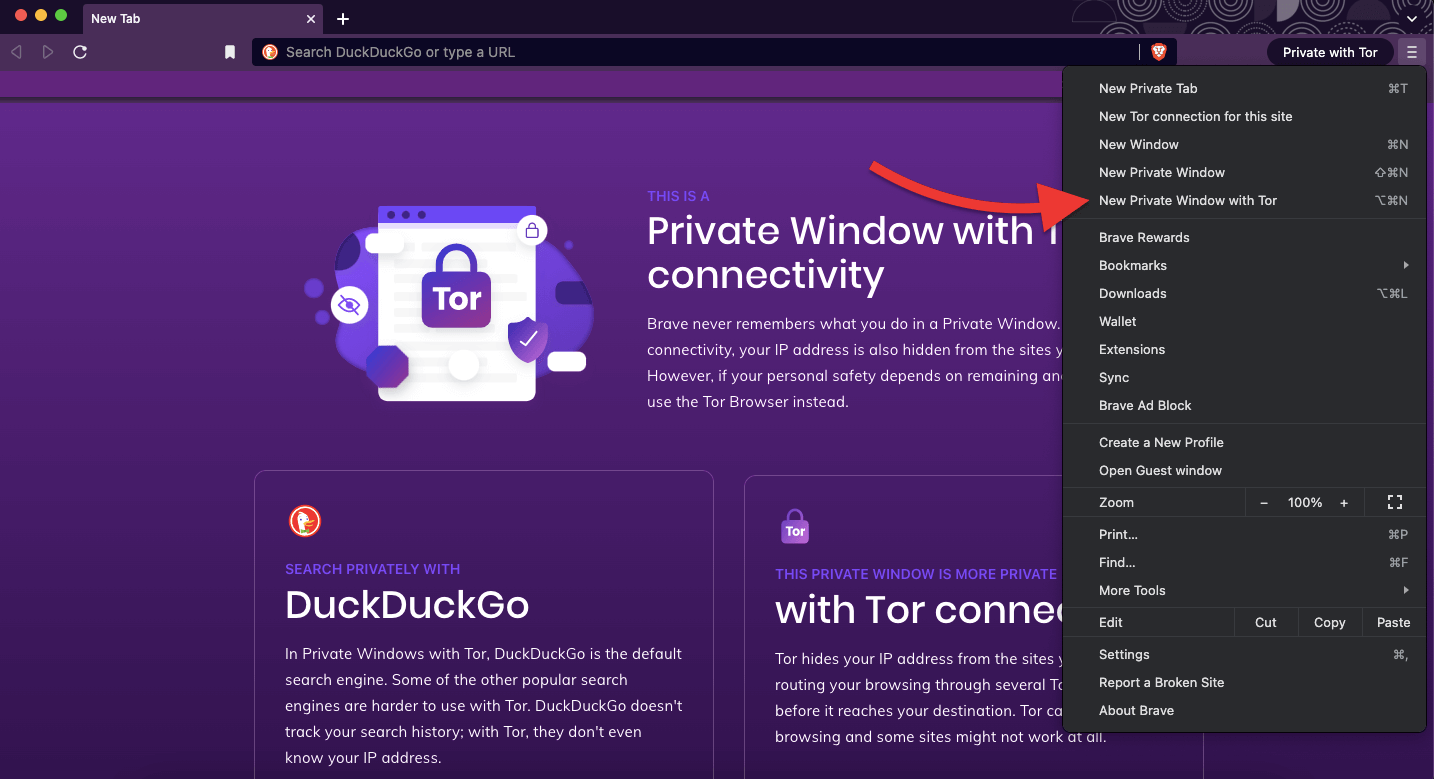
Task: Open a new tab with the plus icon
Action: tap(343, 18)
